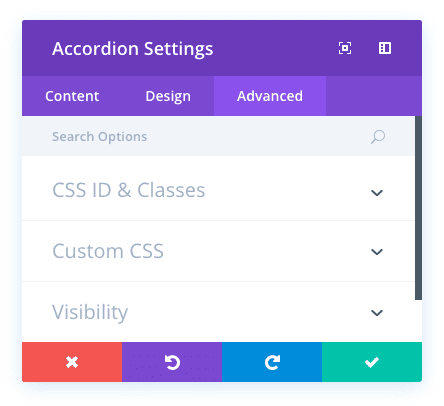
Task: Undo the last change
Action: (172, 362)
